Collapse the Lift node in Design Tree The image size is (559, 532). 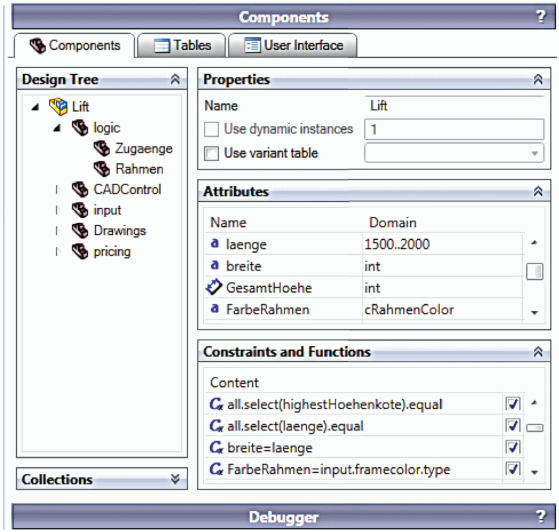tap(35, 107)
